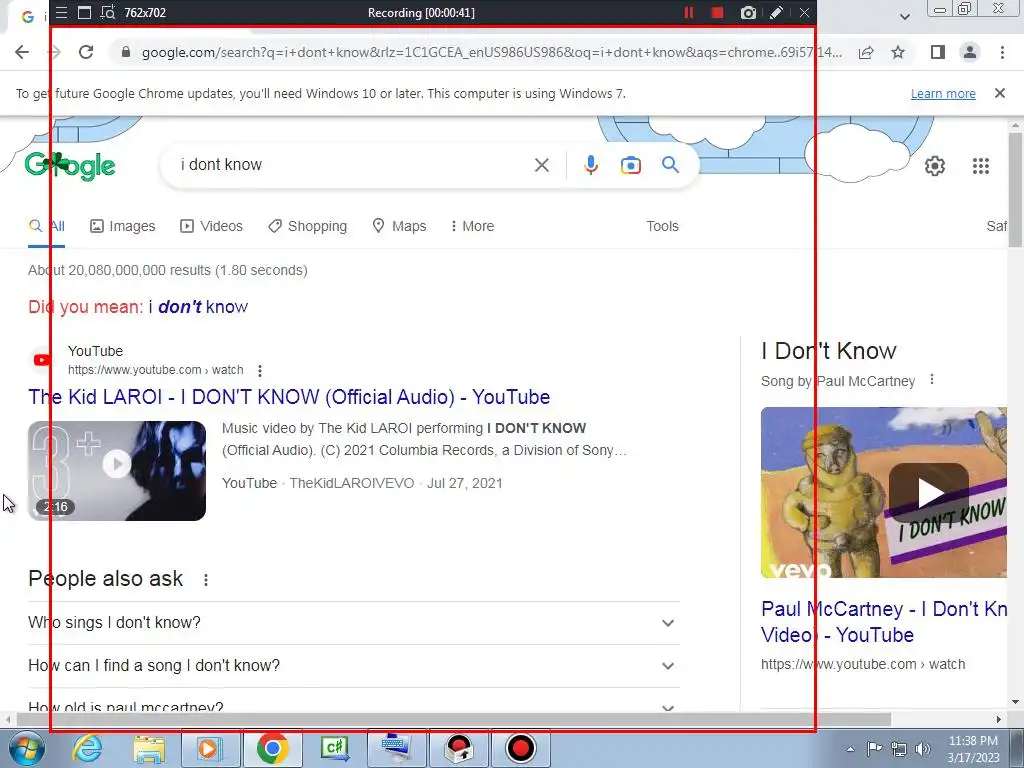
Task: Switch to the Maps tab
Action: tap(399, 227)
